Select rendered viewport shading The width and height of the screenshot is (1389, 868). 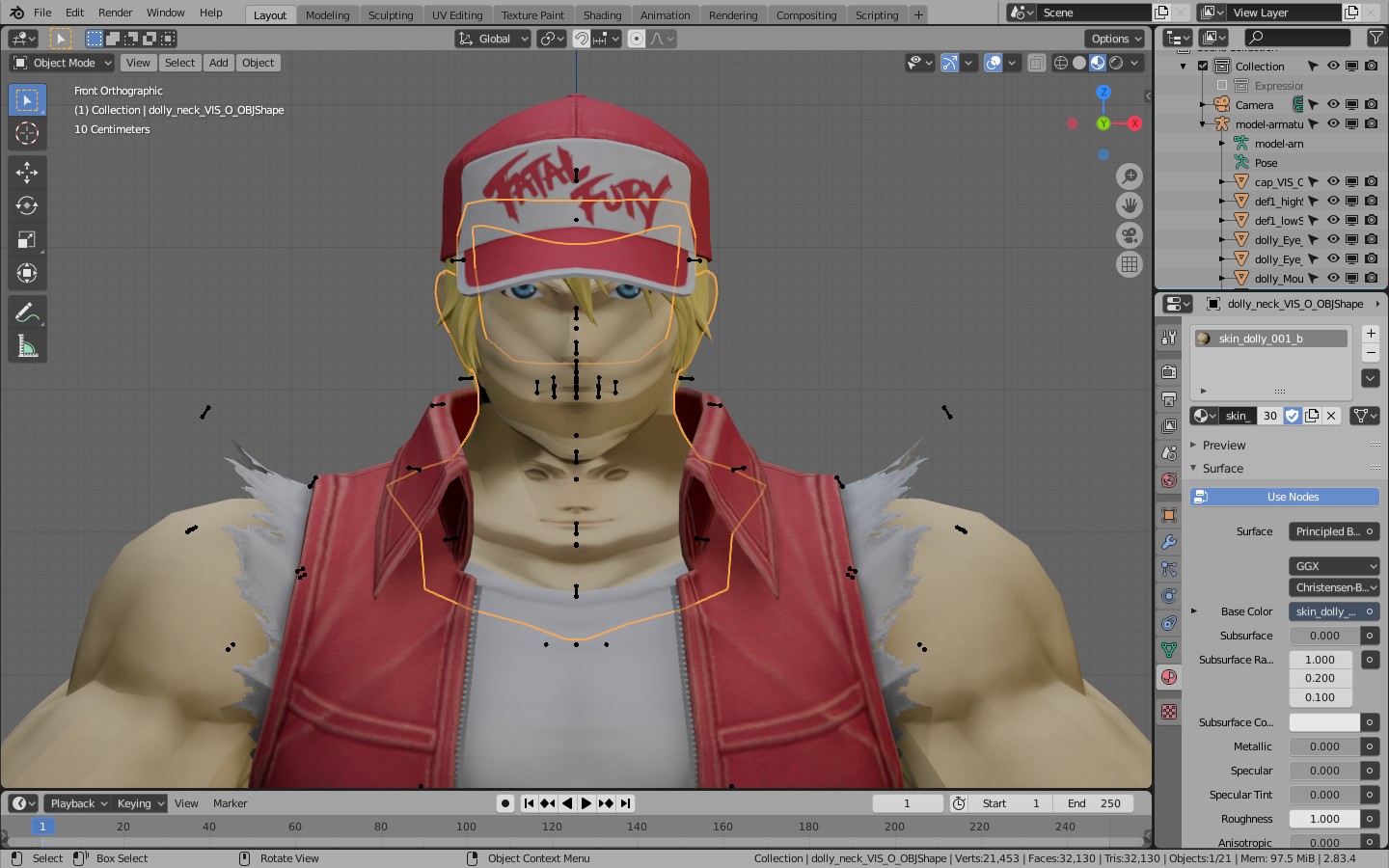pos(1116,63)
